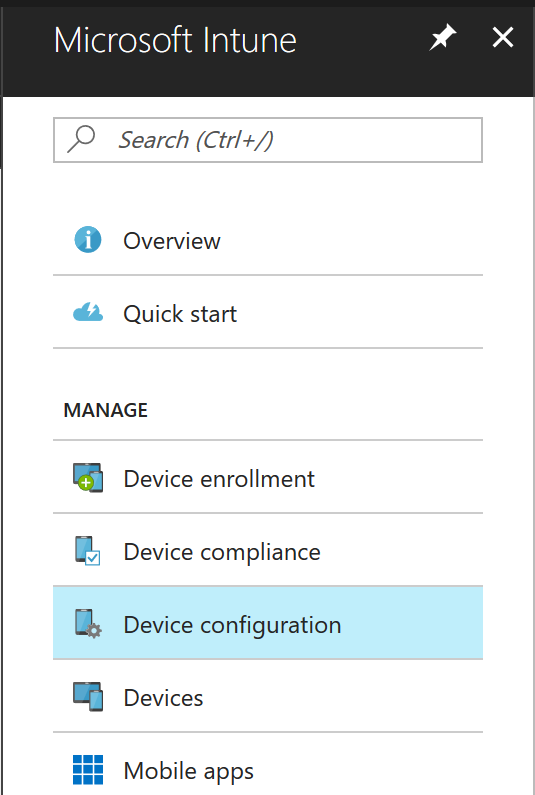
Task: Select the highlighted Device configuration item
Action: (268, 623)
